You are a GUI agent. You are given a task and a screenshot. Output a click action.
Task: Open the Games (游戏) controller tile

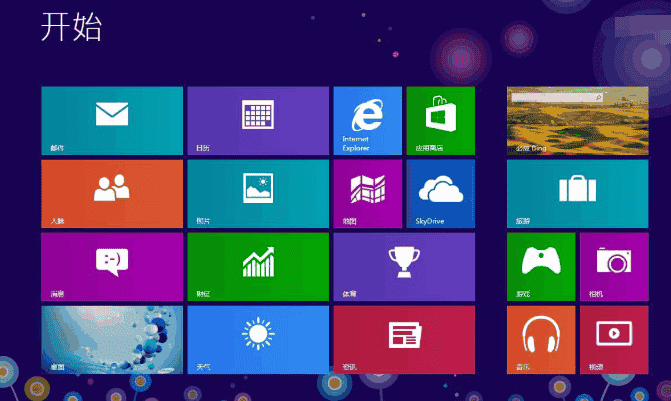pos(541,267)
